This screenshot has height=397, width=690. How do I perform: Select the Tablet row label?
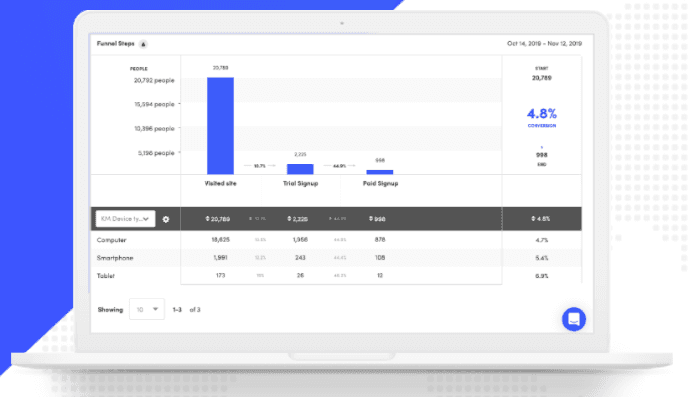[106, 276]
